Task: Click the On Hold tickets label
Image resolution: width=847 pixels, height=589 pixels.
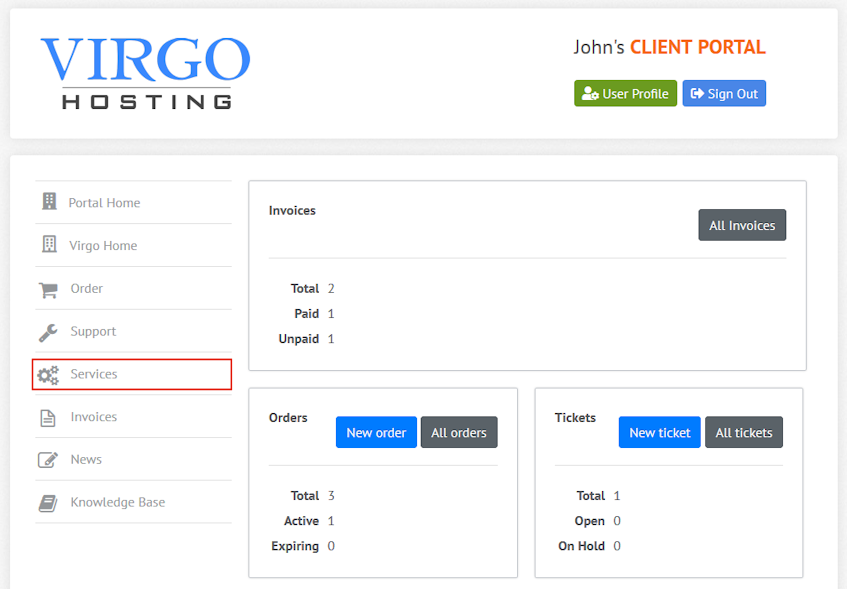Action: [581, 546]
